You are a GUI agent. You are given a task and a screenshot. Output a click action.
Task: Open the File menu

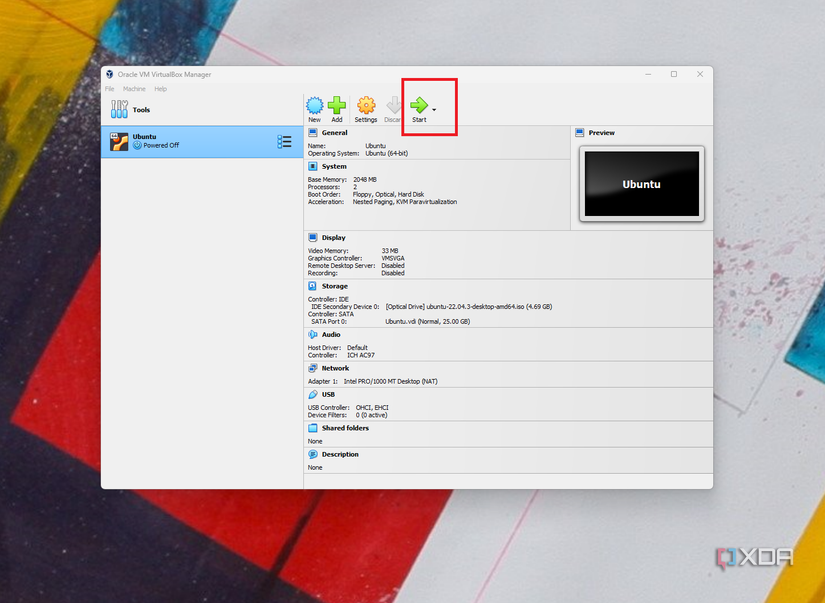[108, 89]
